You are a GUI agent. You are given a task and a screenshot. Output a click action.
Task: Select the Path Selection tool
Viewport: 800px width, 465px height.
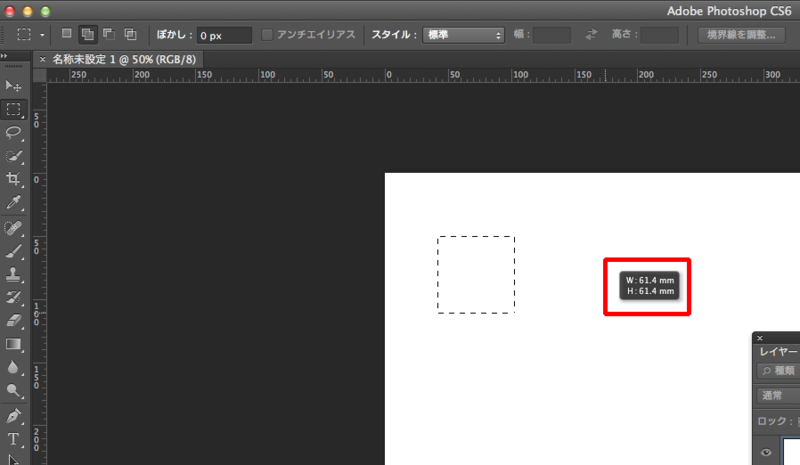point(13,459)
